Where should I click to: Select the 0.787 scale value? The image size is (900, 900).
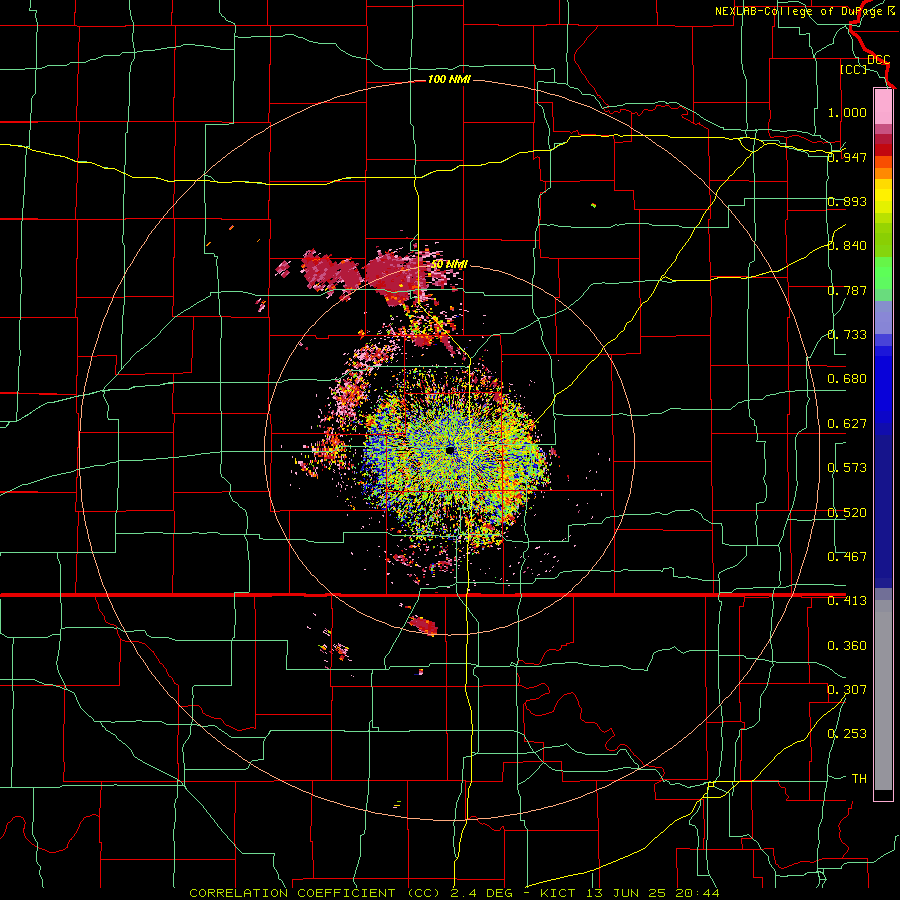click(847, 290)
